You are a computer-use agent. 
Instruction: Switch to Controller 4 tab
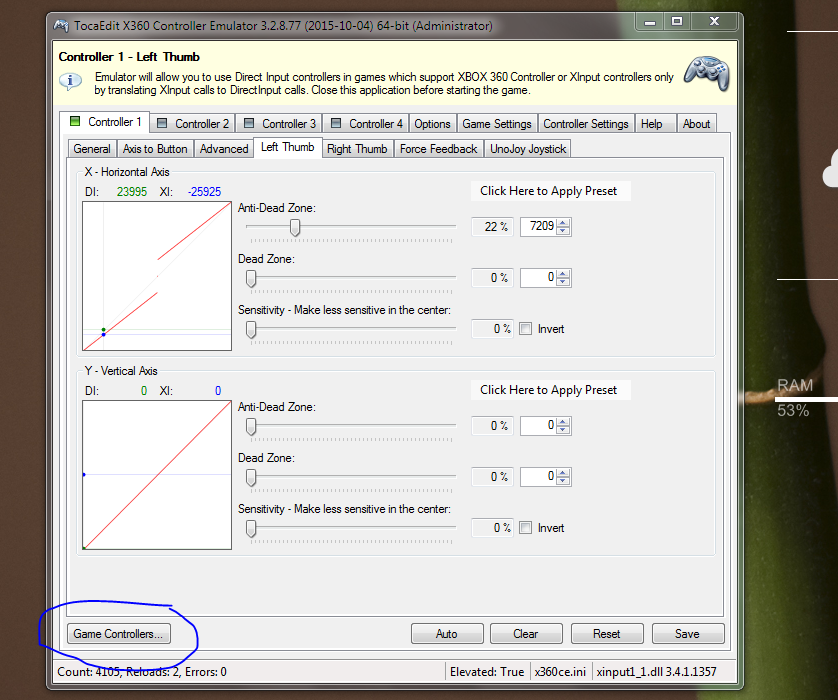point(367,124)
